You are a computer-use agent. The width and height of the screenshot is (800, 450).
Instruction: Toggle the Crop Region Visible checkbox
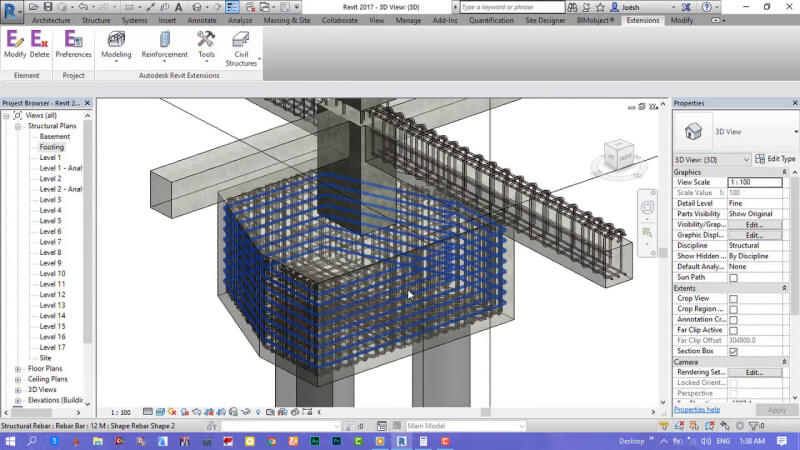pos(733,309)
